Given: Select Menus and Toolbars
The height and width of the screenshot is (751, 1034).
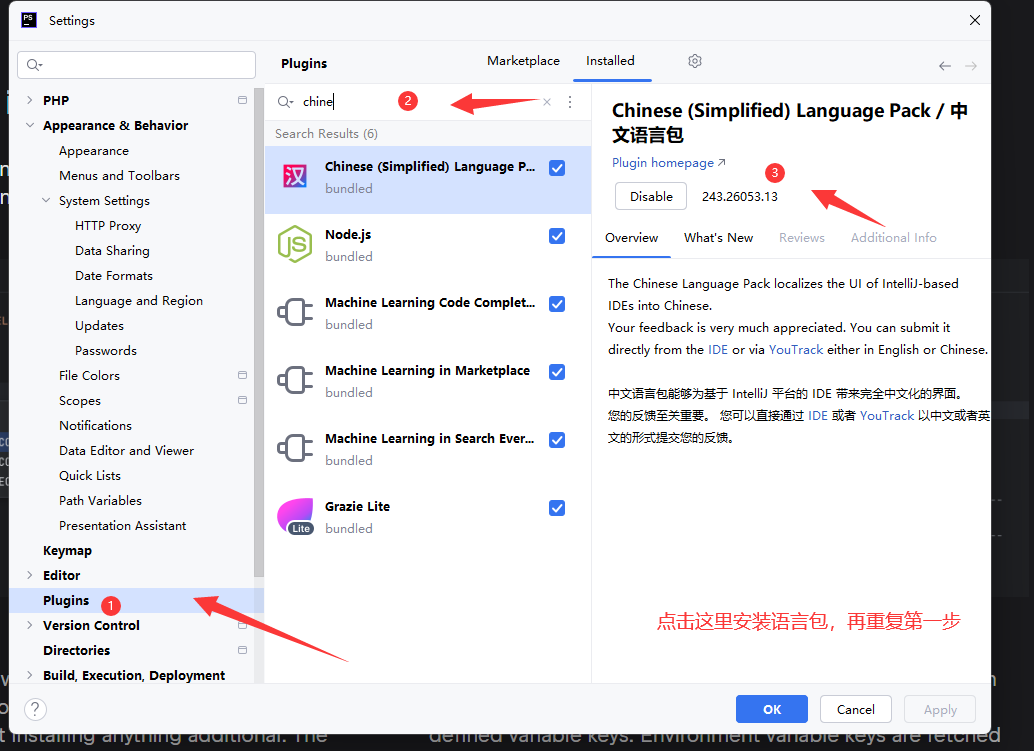Looking at the screenshot, I should [x=119, y=175].
